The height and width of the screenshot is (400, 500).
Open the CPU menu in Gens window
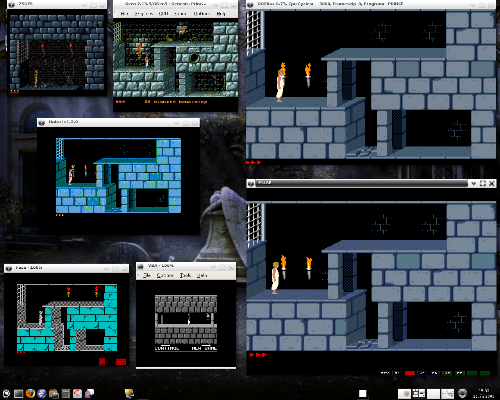[163, 14]
